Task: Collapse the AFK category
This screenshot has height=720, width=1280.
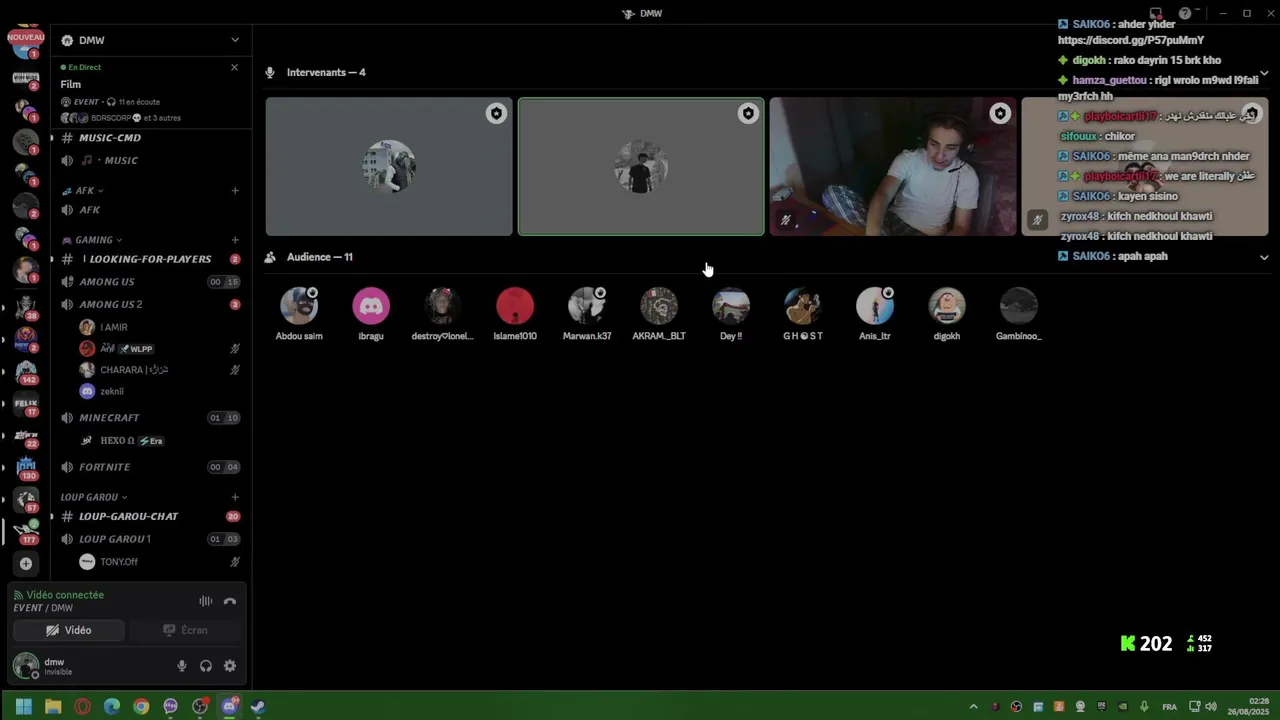Action: (85, 191)
